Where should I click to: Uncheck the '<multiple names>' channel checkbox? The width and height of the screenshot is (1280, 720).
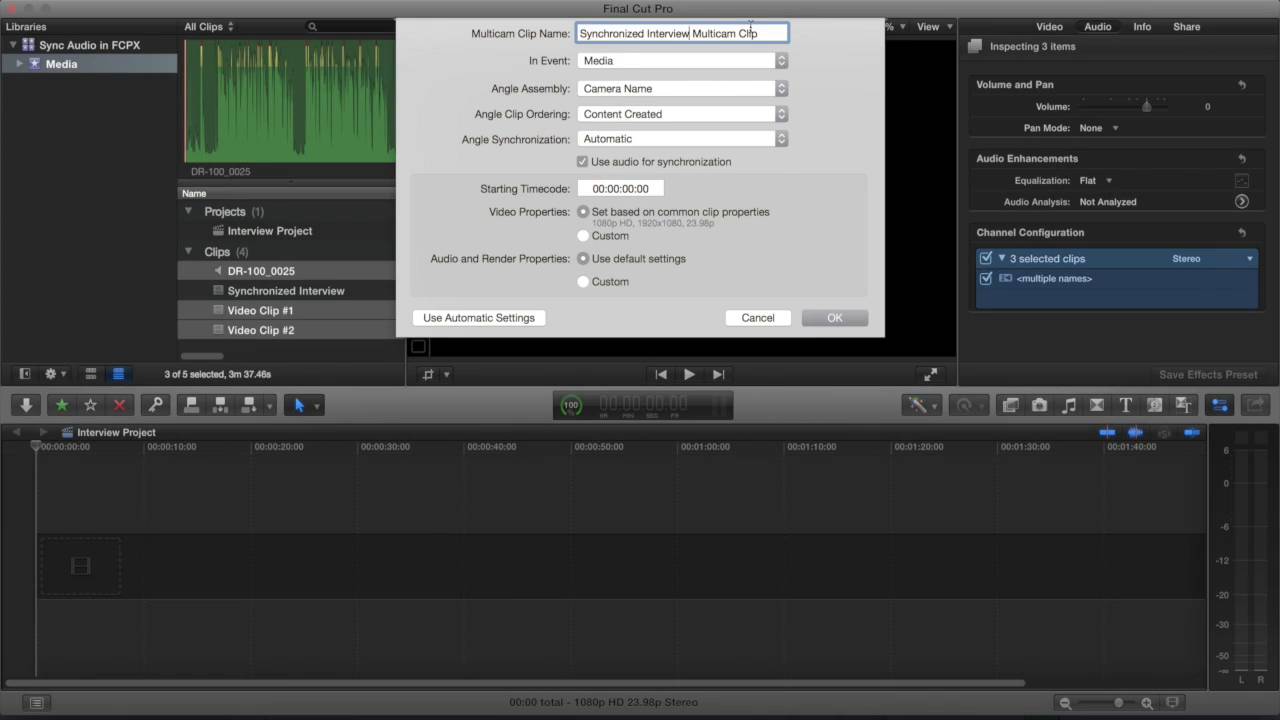986,278
